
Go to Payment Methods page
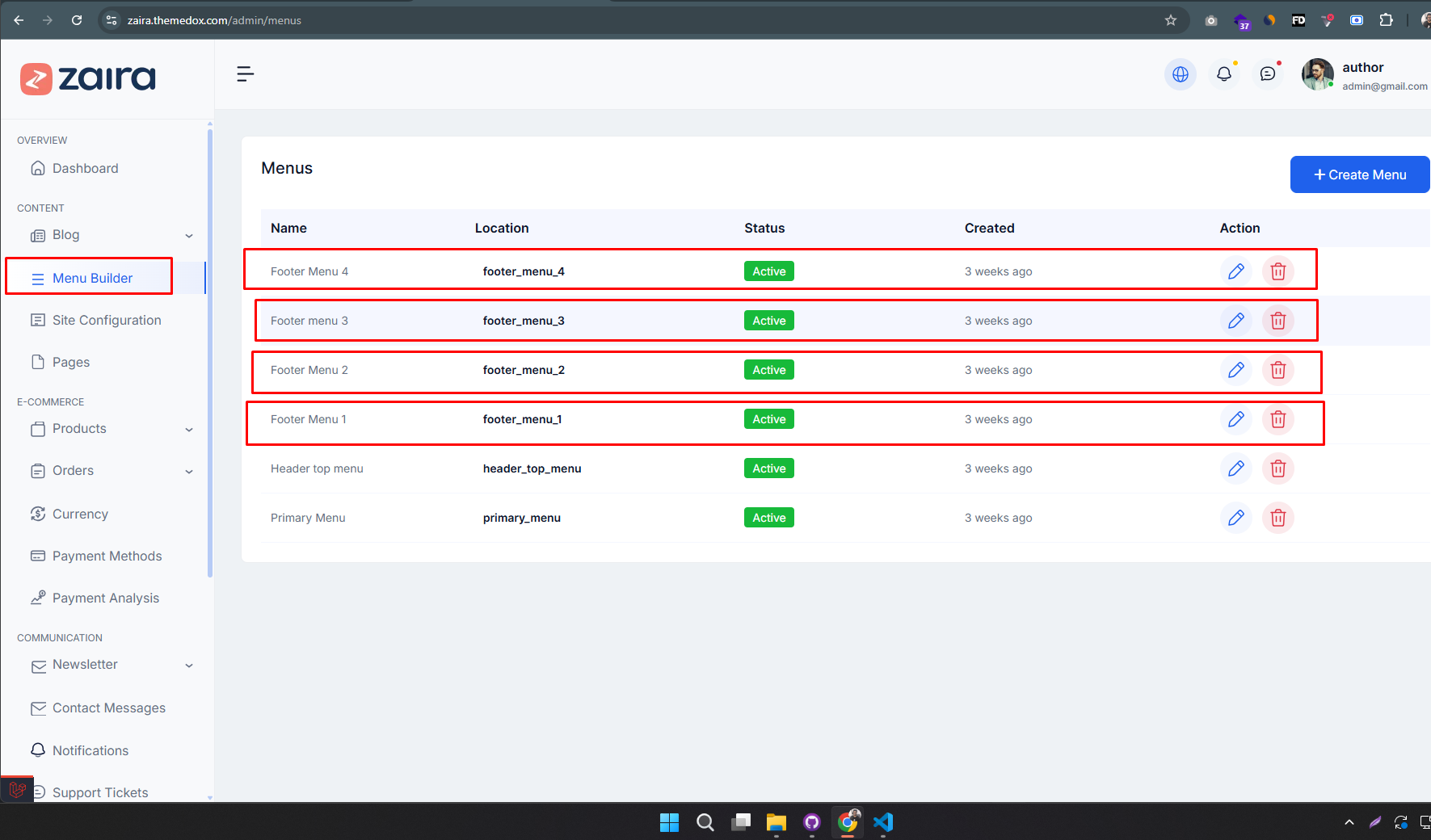(107, 556)
